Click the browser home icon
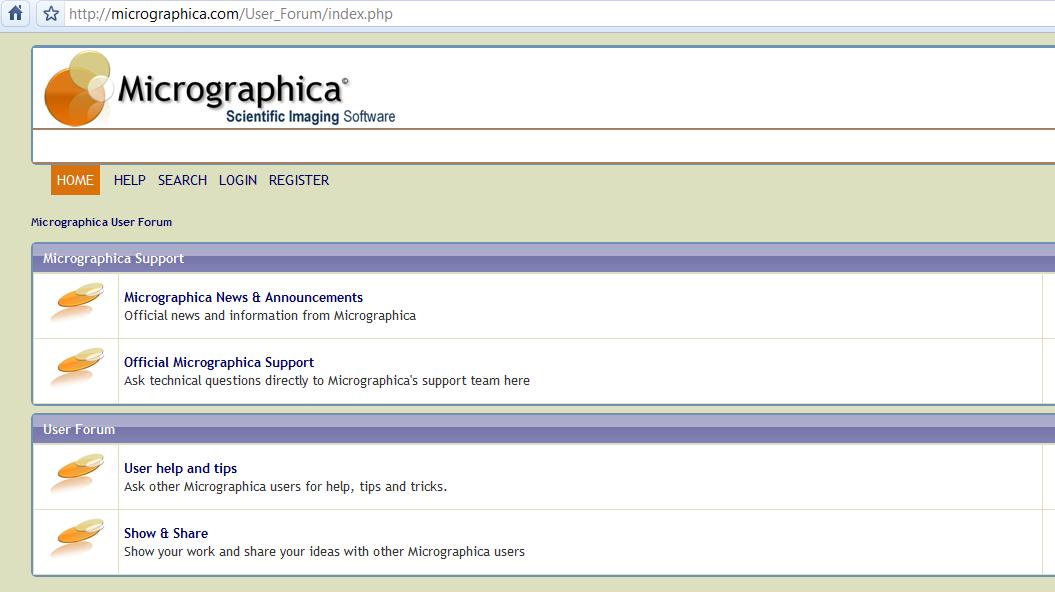The width and height of the screenshot is (1055, 592). pos(15,13)
